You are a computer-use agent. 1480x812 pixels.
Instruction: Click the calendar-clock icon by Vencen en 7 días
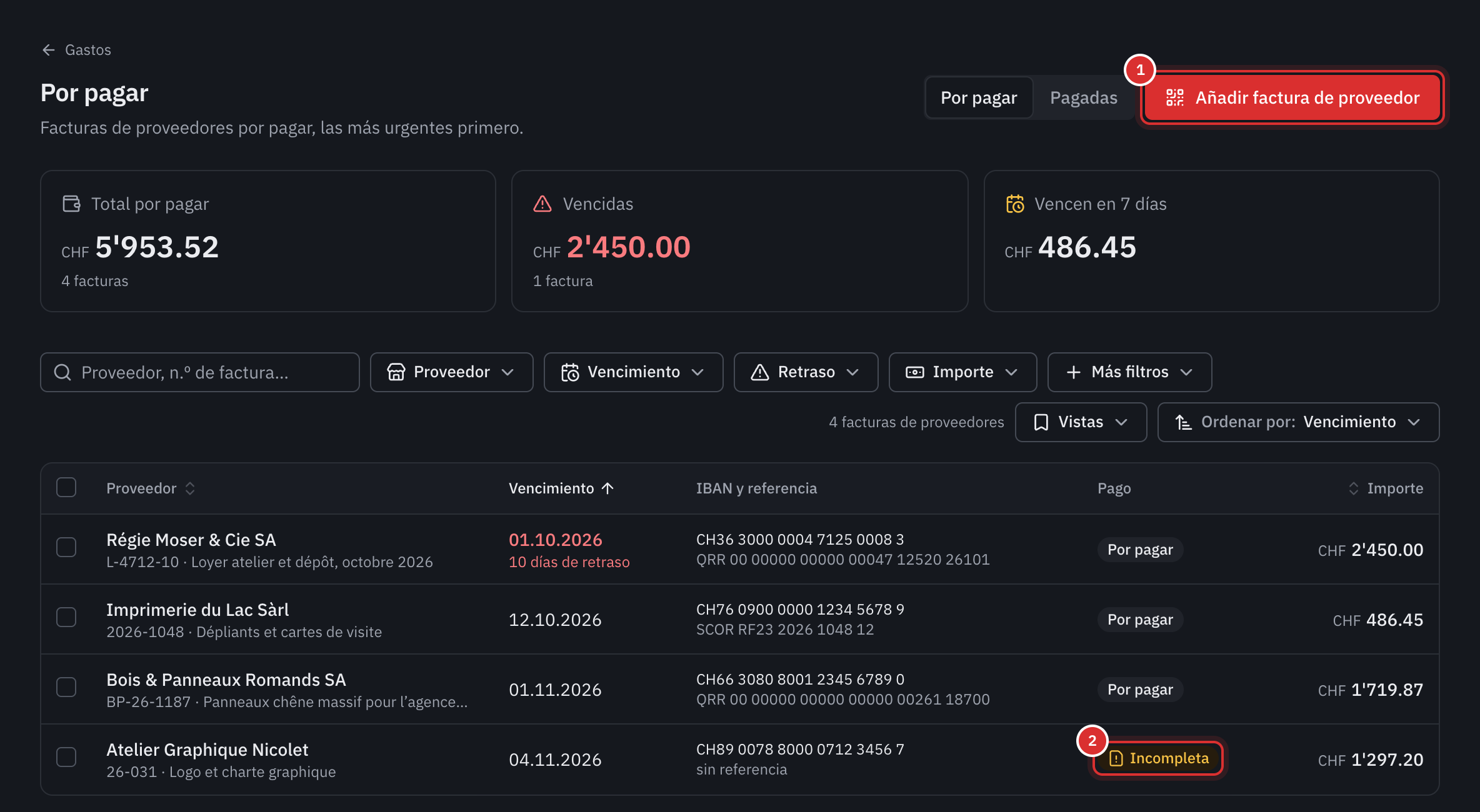point(1015,204)
